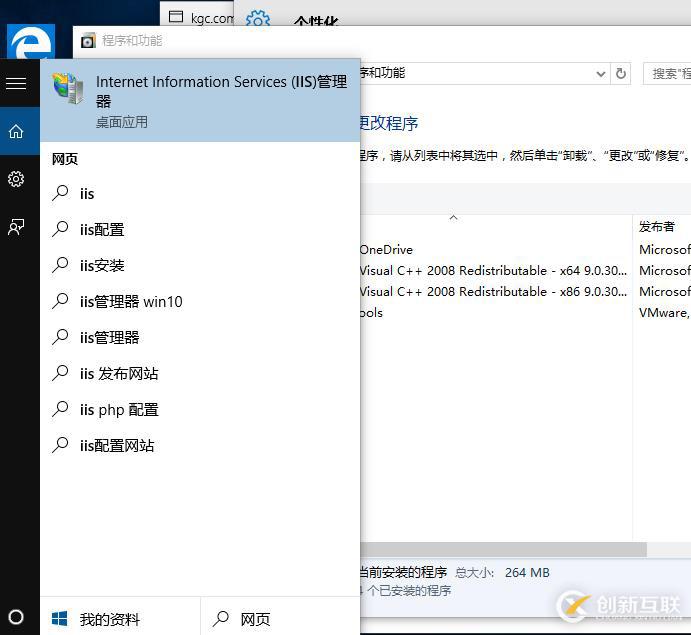Open Microsoft Edge desktop icon
Image resolution: width=691 pixels, height=635 pixels.
[31, 42]
